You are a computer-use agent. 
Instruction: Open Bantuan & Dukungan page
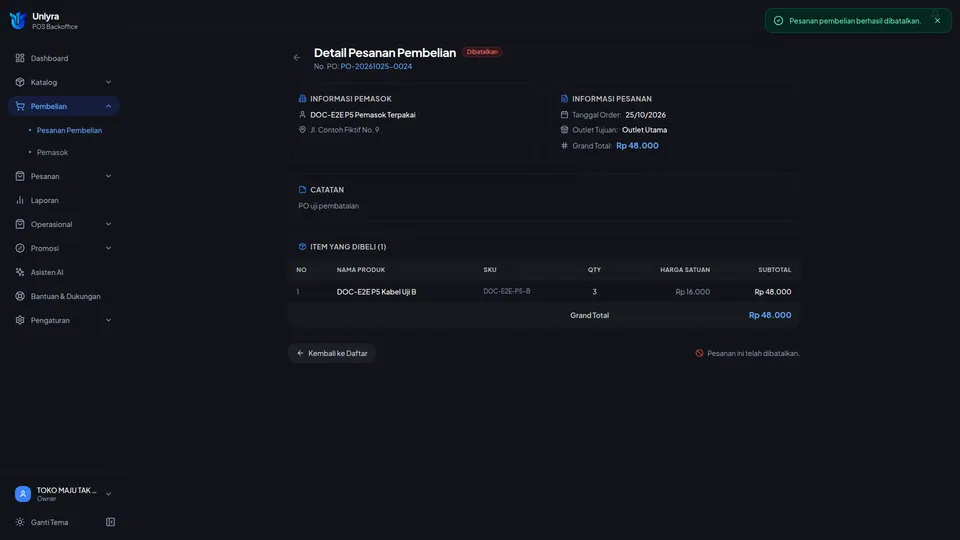[x=64, y=296]
